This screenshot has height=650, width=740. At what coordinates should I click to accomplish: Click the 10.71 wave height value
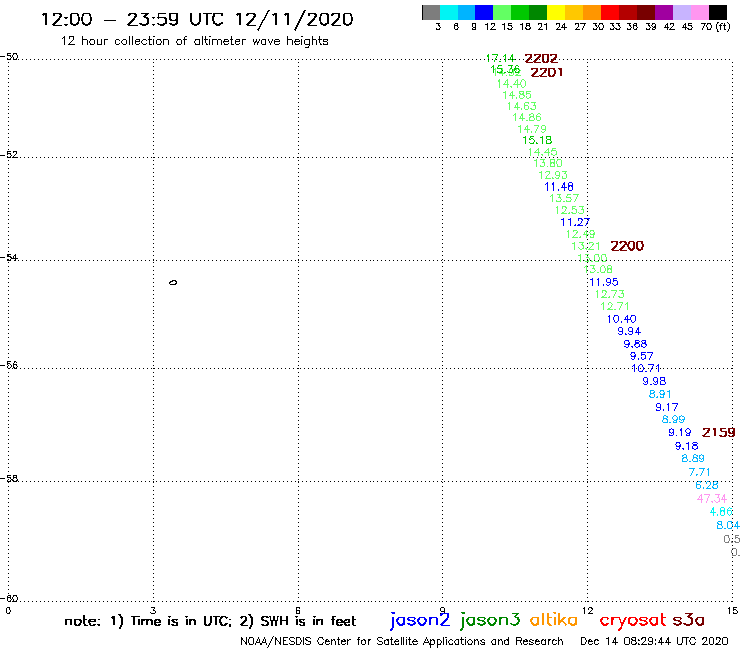pos(646,369)
